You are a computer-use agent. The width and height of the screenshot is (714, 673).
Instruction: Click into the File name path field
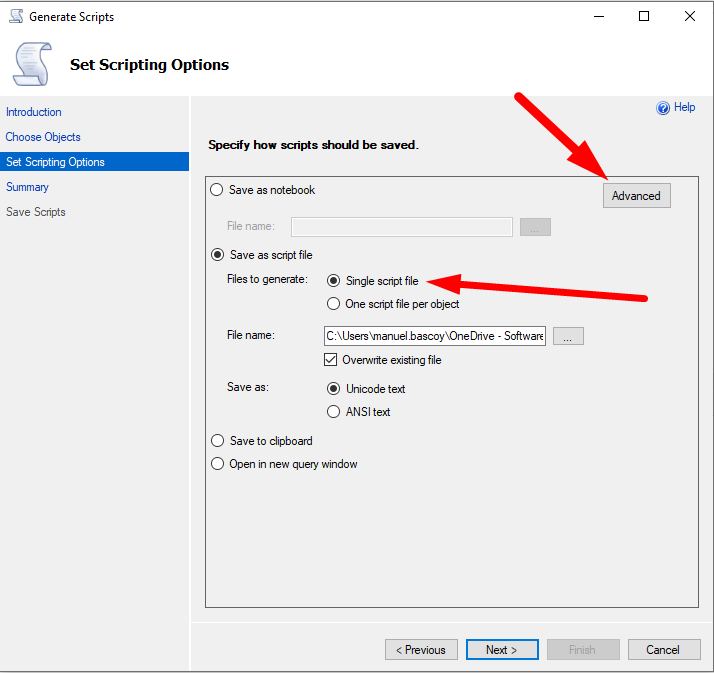pos(434,336)
